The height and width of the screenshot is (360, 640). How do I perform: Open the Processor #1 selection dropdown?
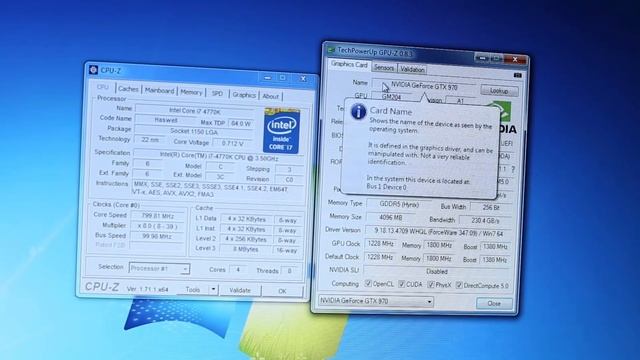coord(159,268)
